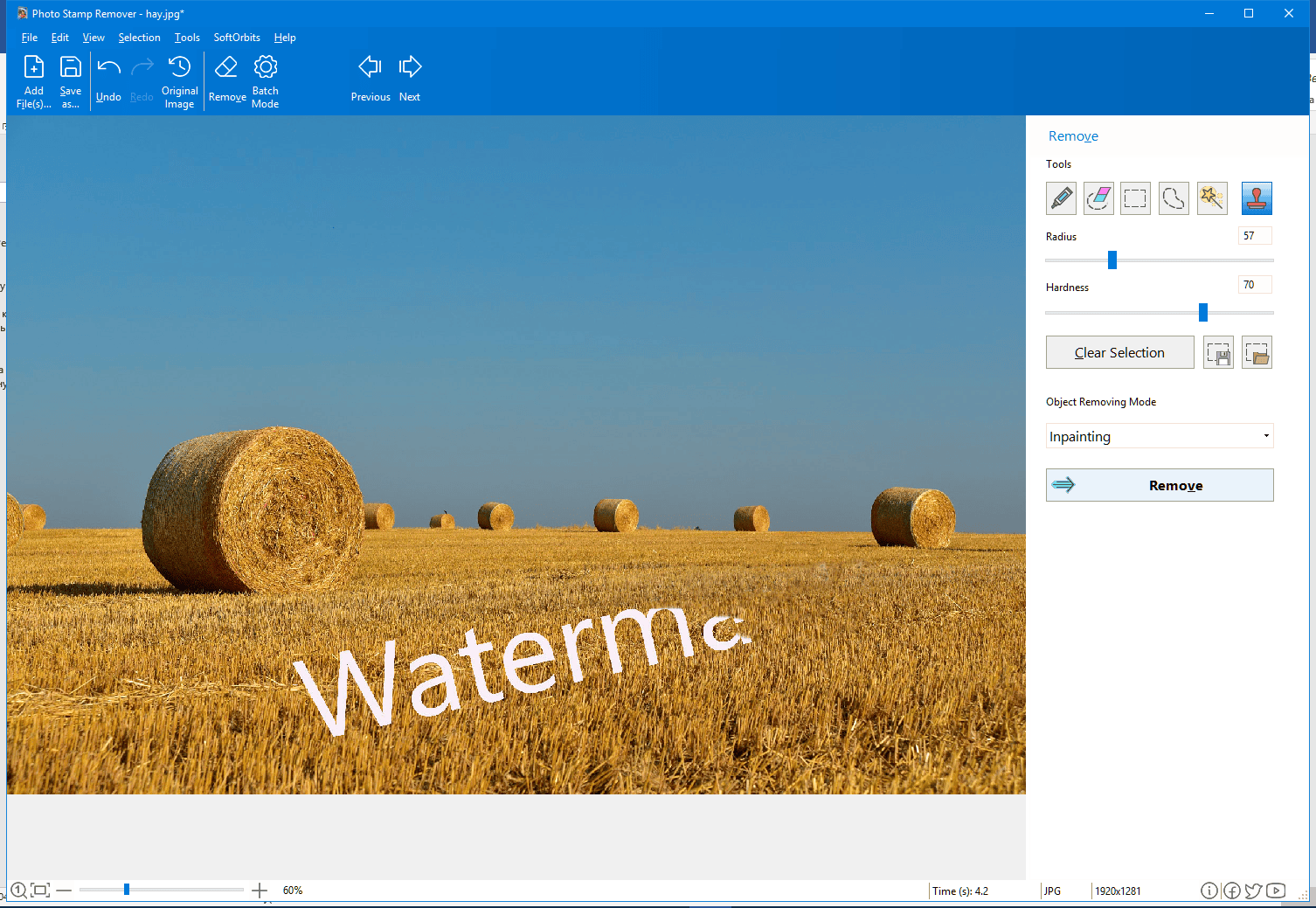Save the selection to file icon

1218,353
